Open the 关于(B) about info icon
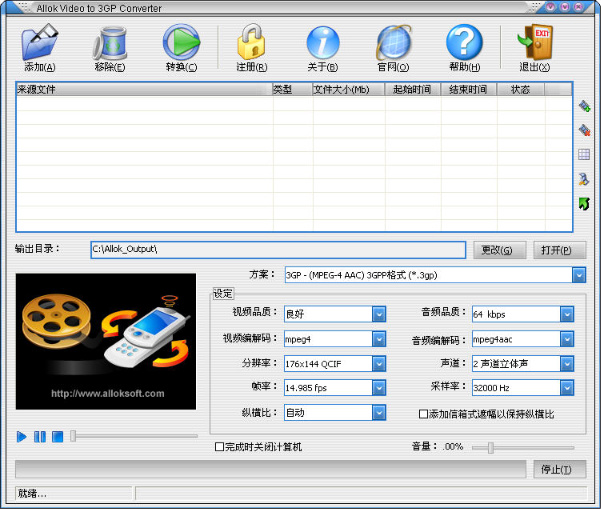This screenshot has width=601, height=509. pyautogui.click(x=323, y=42)
